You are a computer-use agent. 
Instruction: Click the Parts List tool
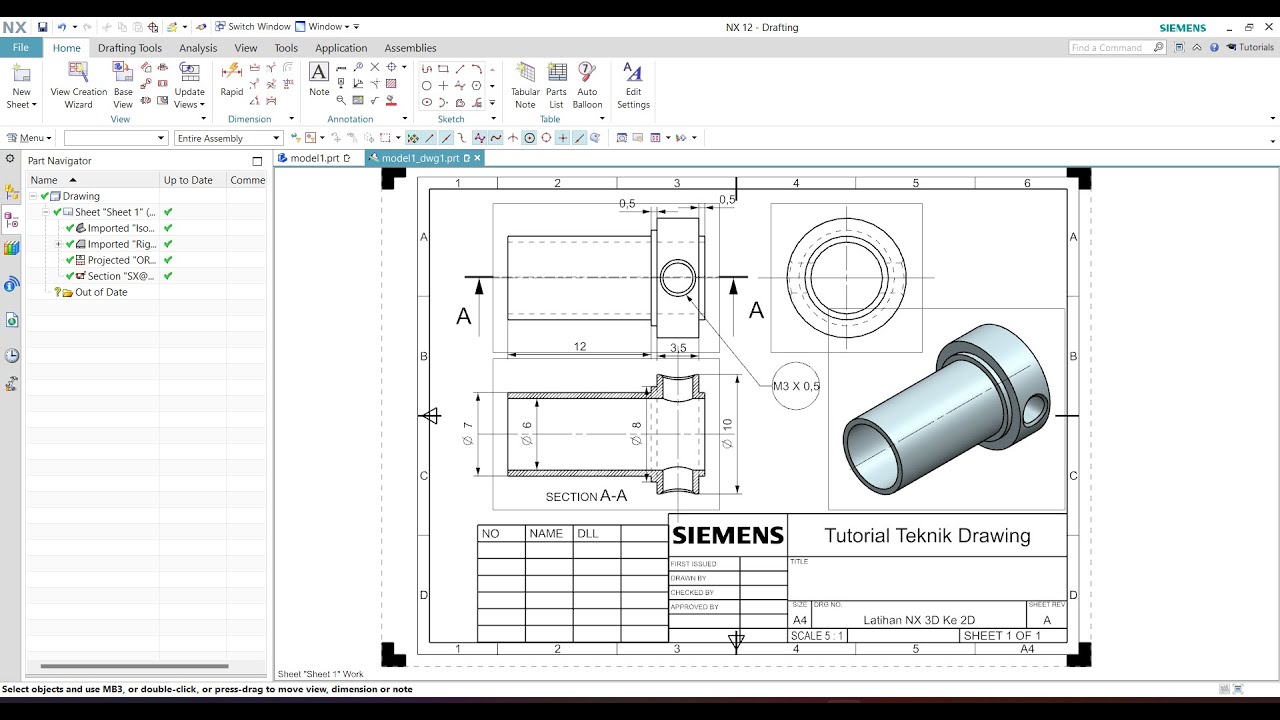point(557,85)
